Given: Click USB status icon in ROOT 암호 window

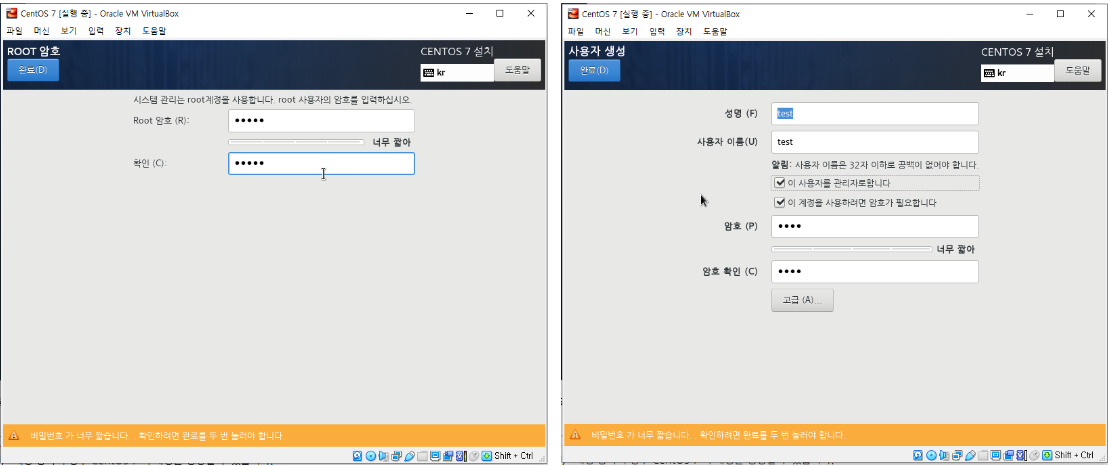Looking at the screenshot, I should pos(409,456).
